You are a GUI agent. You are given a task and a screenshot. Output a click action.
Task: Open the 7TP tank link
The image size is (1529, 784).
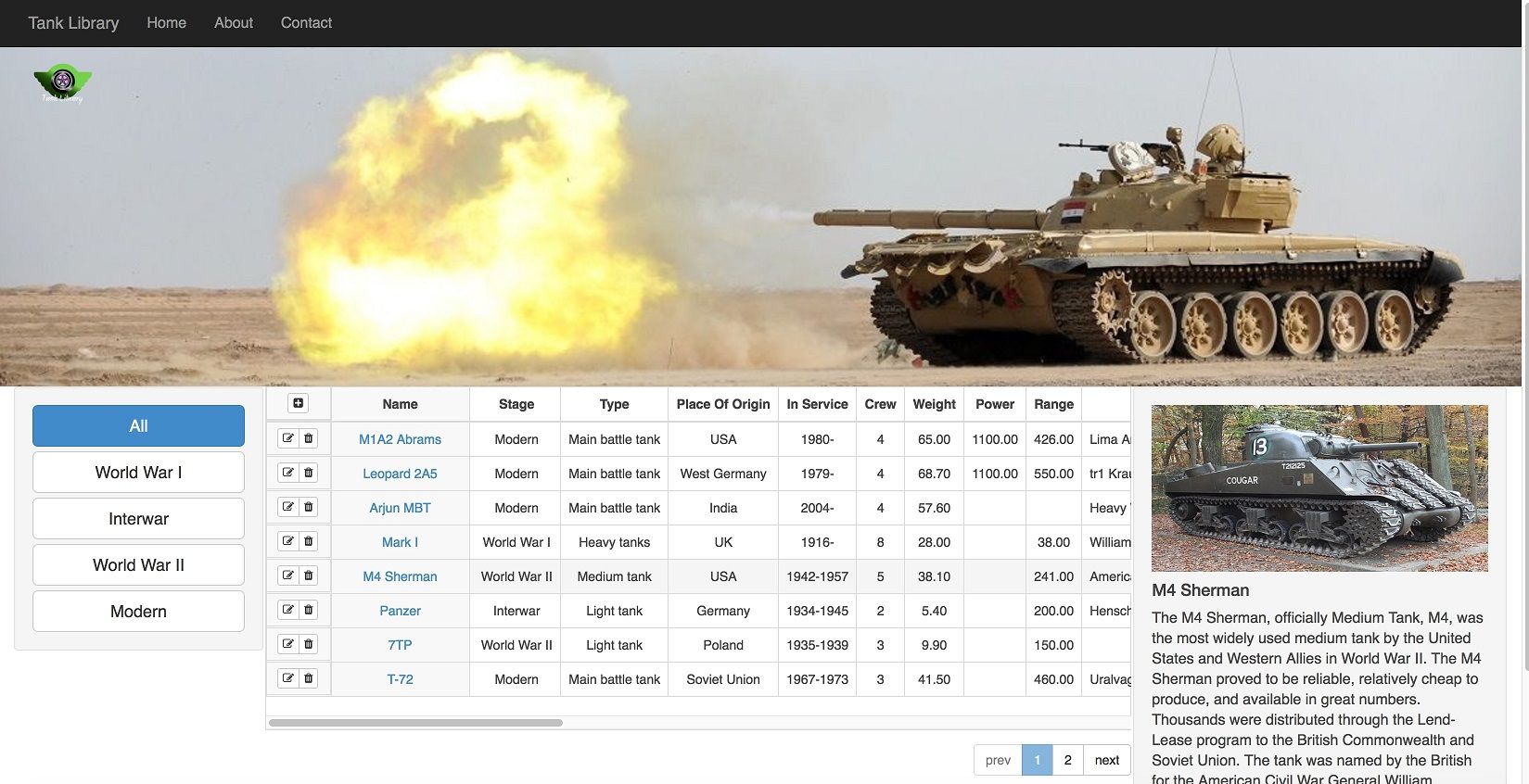pyautogui.click(x=400, y=645)
